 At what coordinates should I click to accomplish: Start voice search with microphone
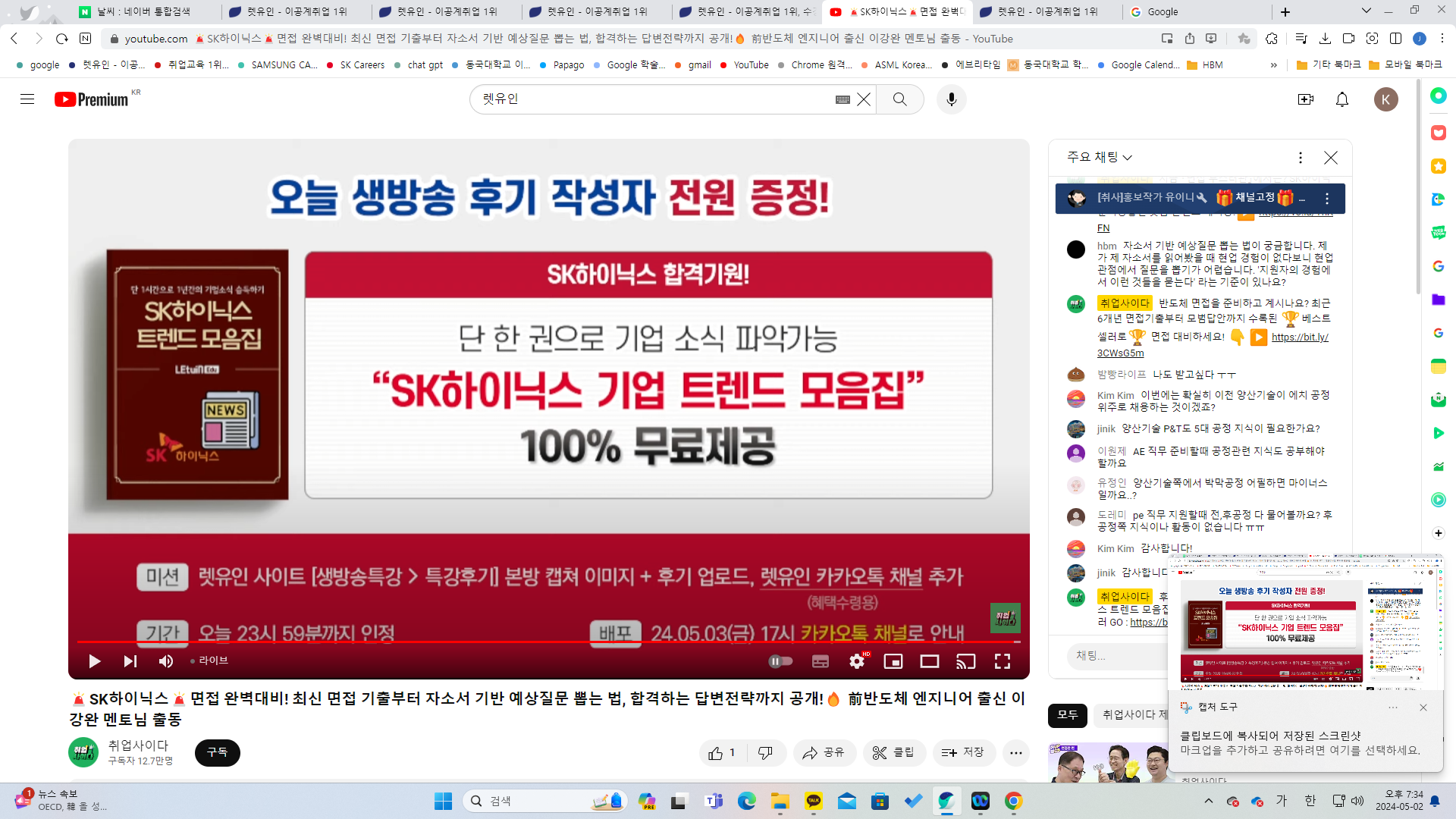(952, 99)
